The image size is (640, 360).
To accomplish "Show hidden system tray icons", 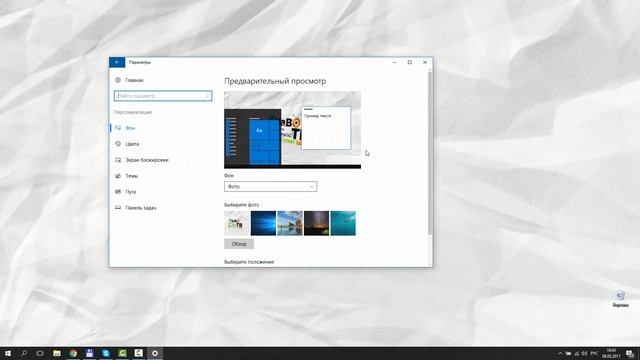I will (560, 353).
